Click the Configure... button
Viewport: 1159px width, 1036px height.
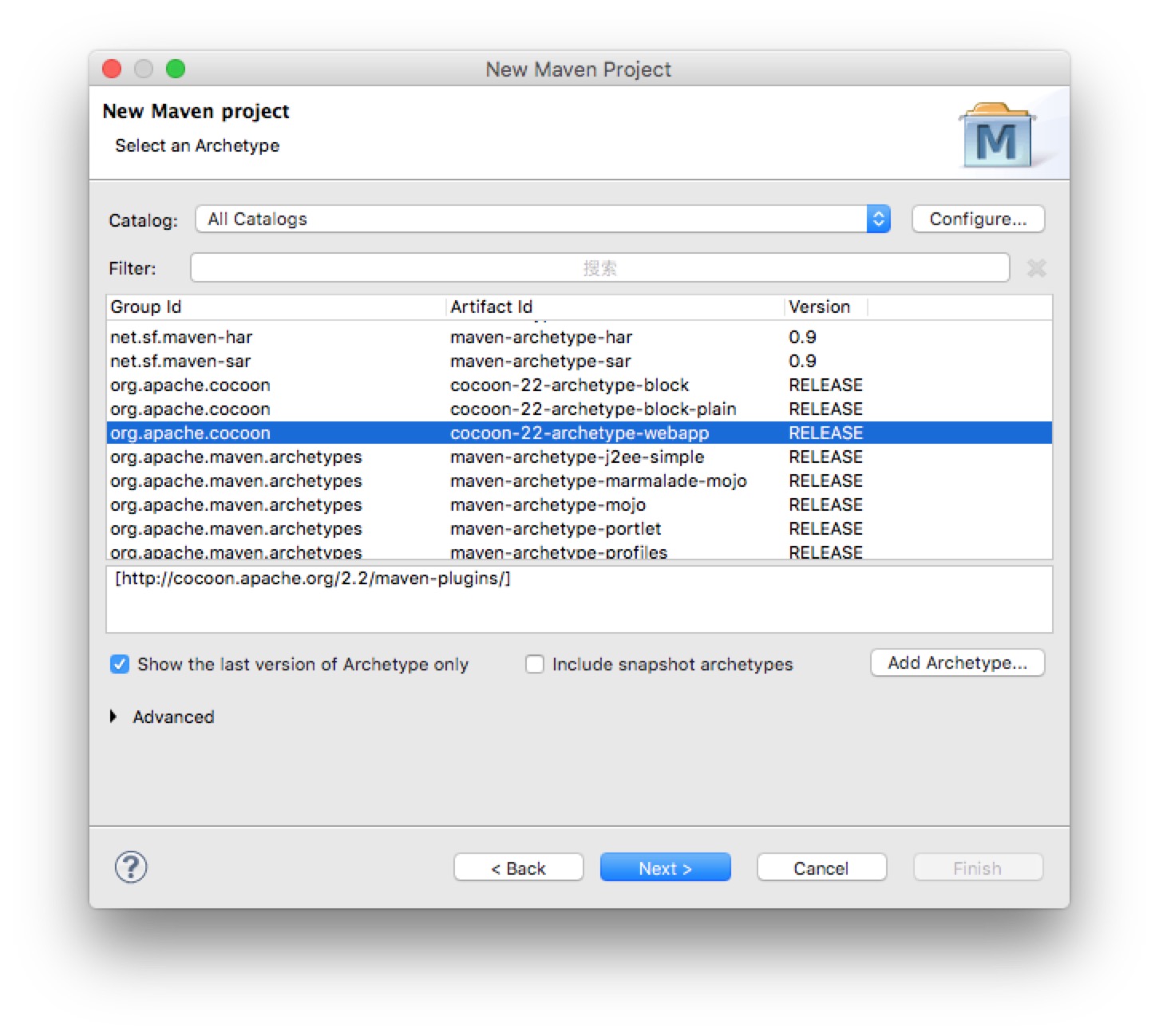[x=978, y=219]
